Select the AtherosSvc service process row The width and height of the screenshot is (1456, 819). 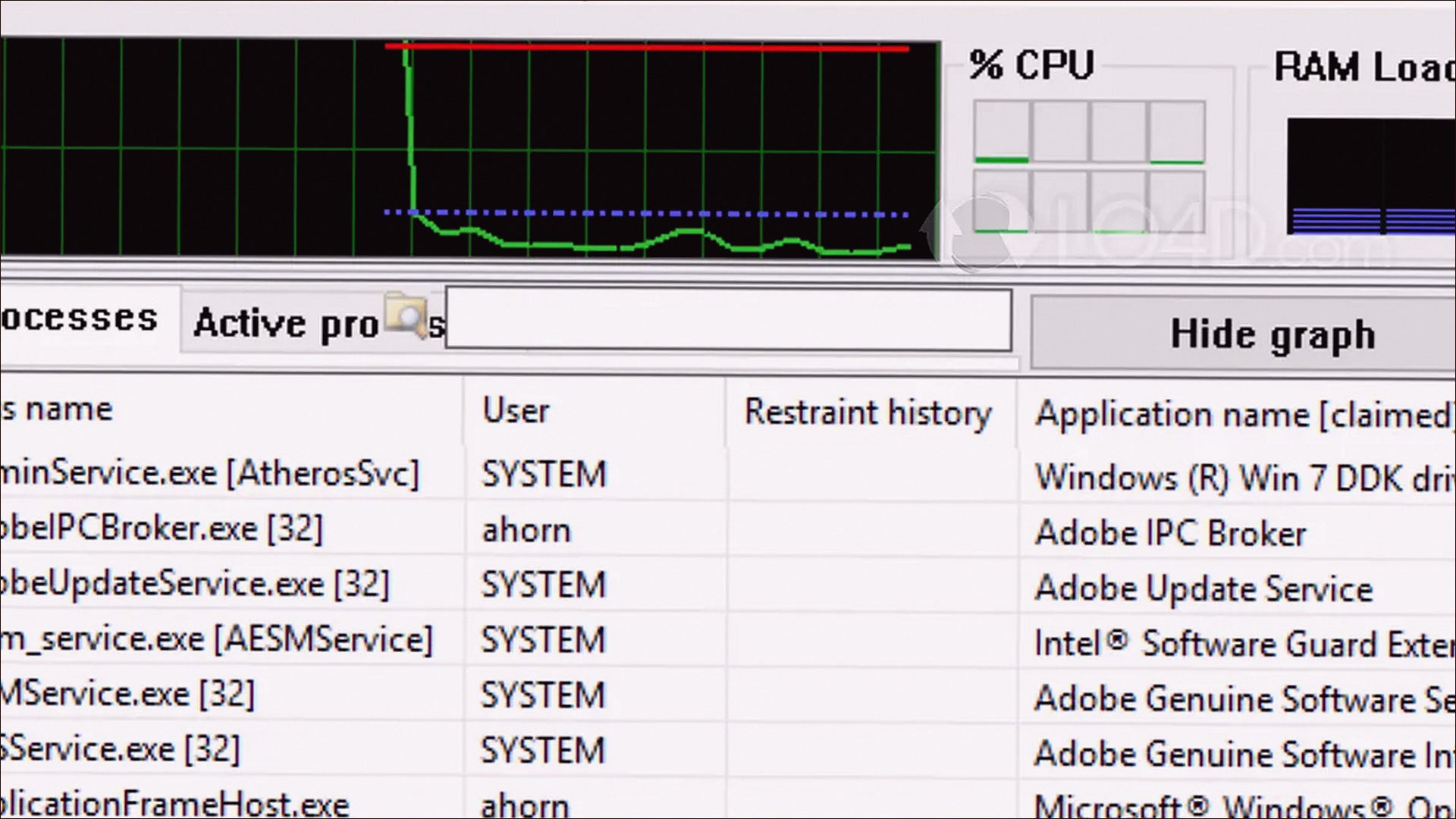[728, 474]
